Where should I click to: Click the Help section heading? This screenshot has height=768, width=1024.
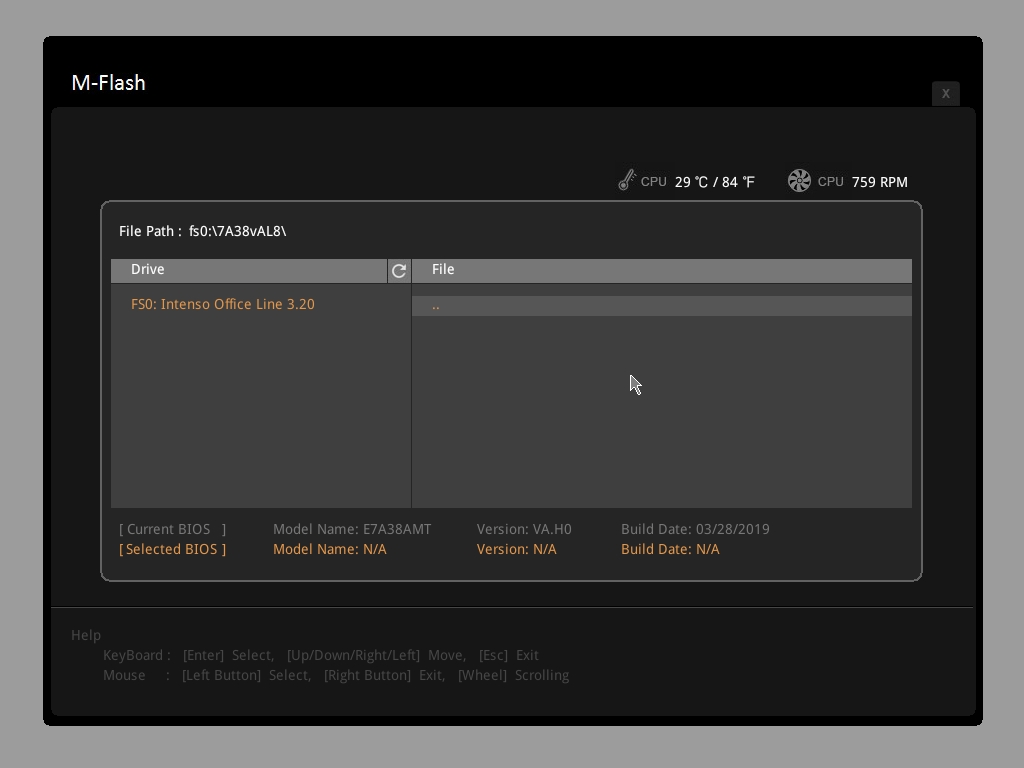(x=86, y=635)
